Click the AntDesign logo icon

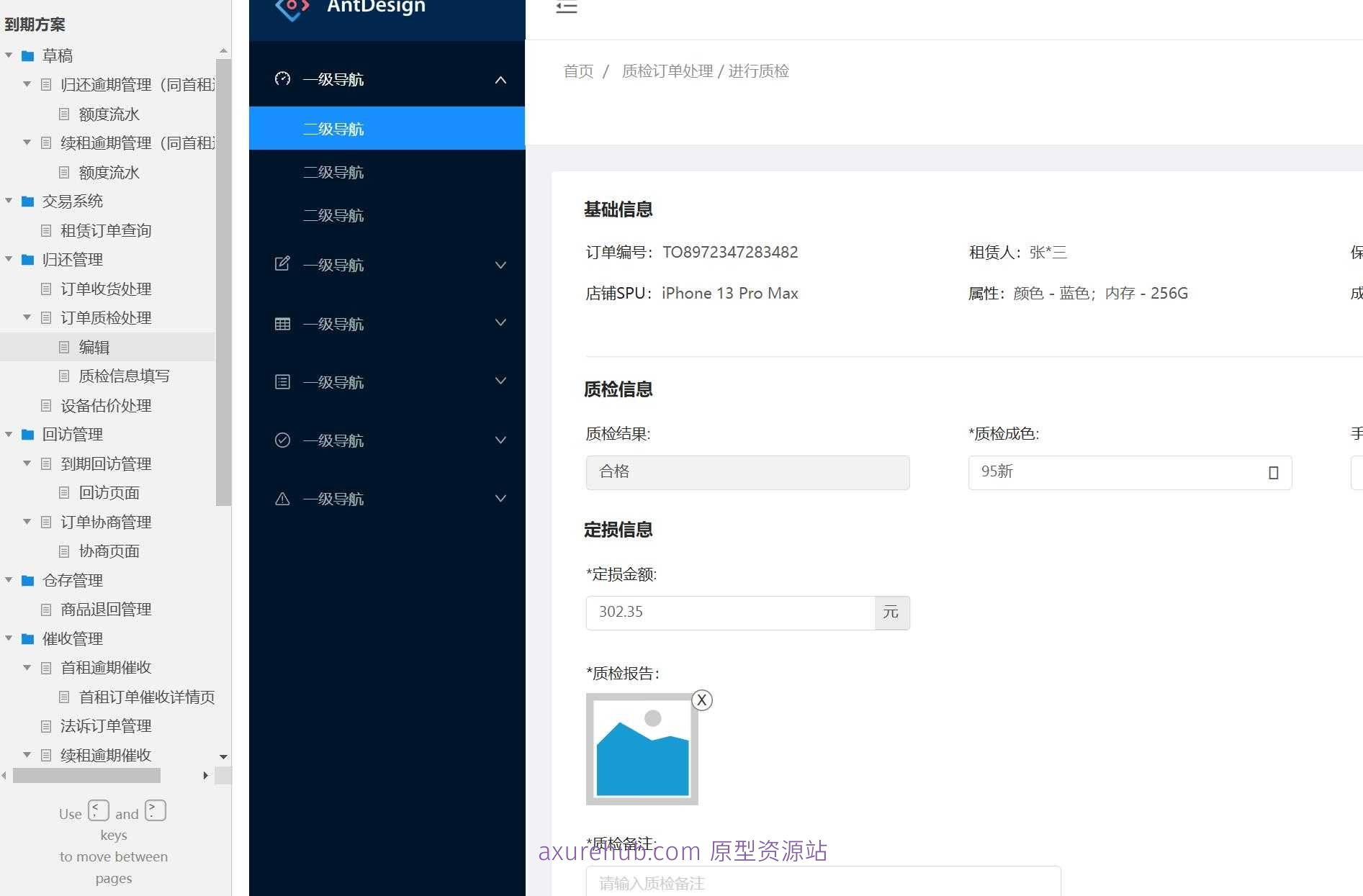(291, 9)
